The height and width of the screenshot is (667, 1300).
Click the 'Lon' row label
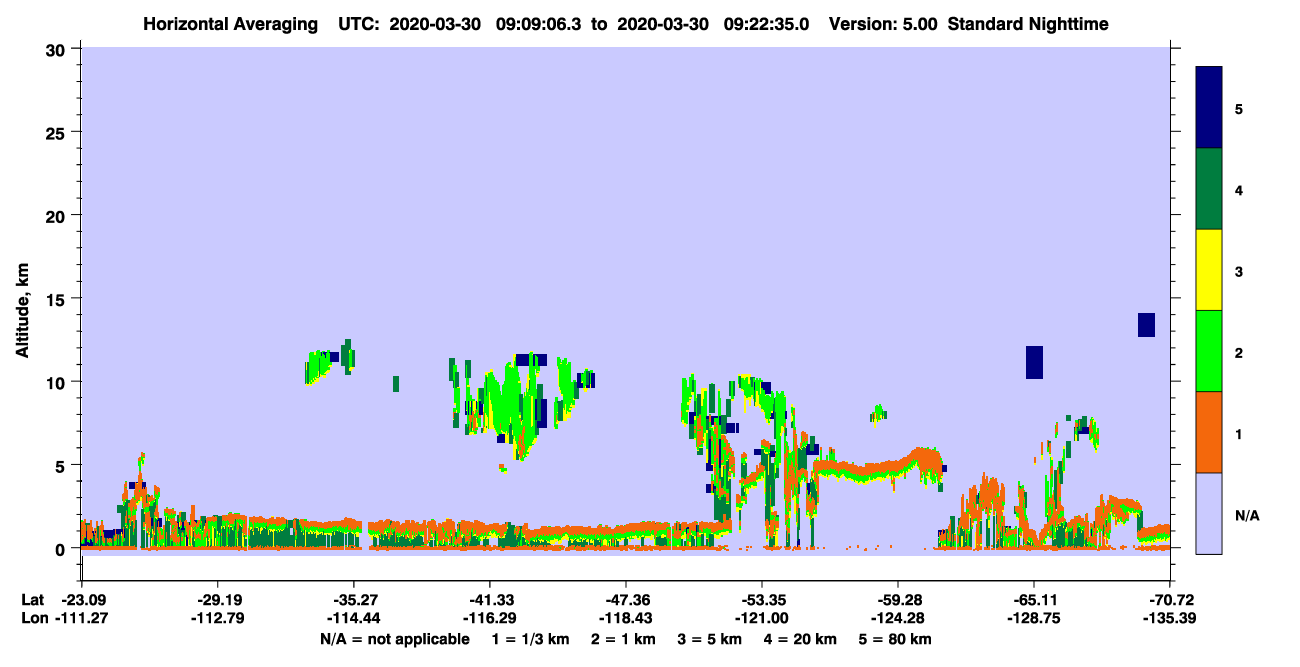tap(33, 618)
